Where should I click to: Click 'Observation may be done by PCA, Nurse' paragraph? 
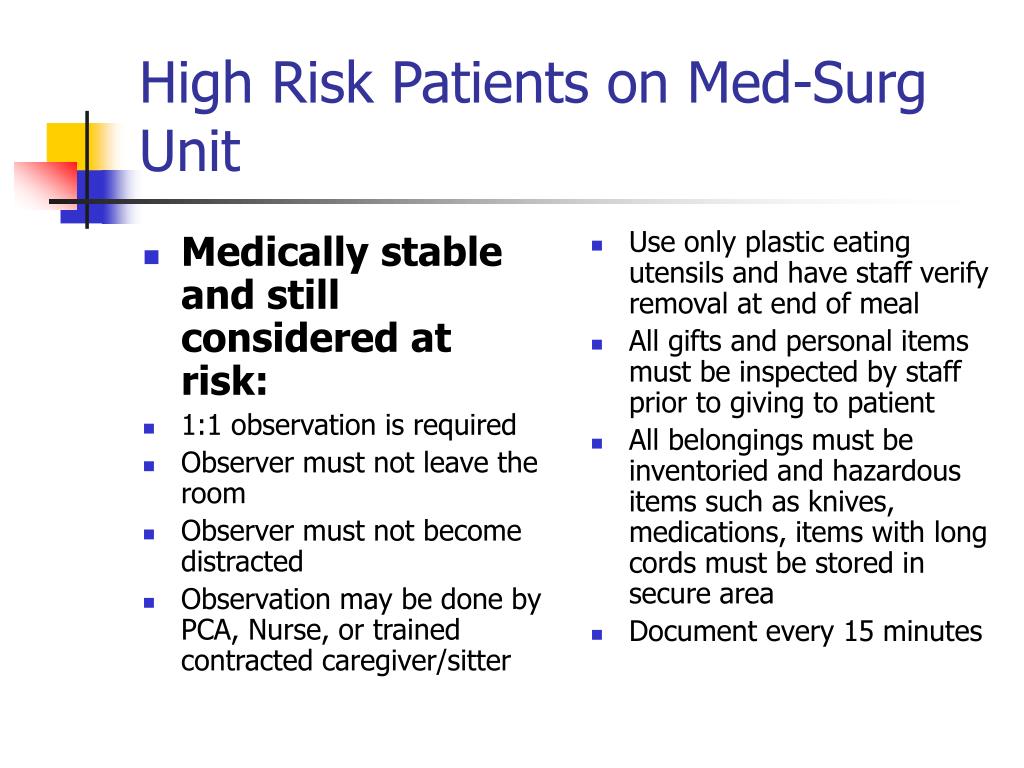[x=361, y=630]
